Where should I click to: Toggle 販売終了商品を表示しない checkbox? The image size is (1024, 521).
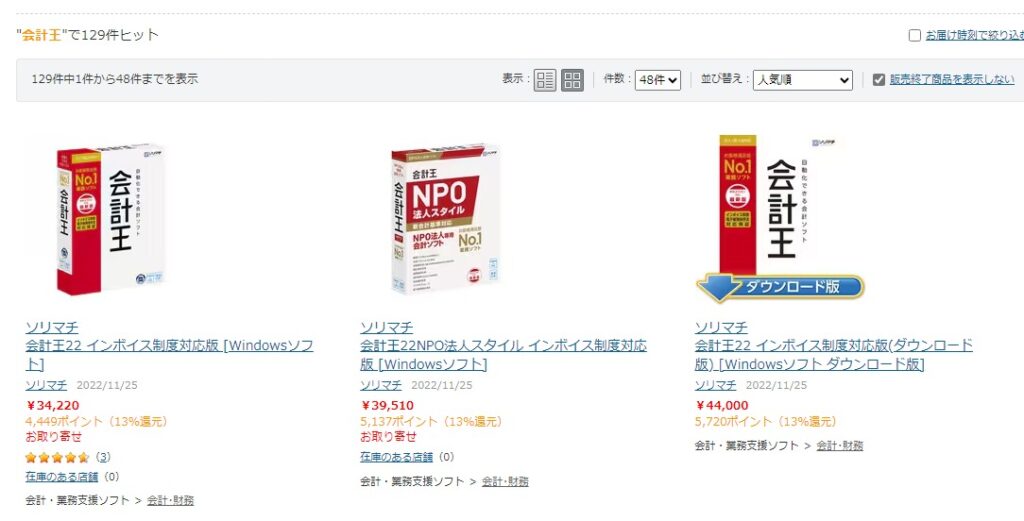coord(879,80)
